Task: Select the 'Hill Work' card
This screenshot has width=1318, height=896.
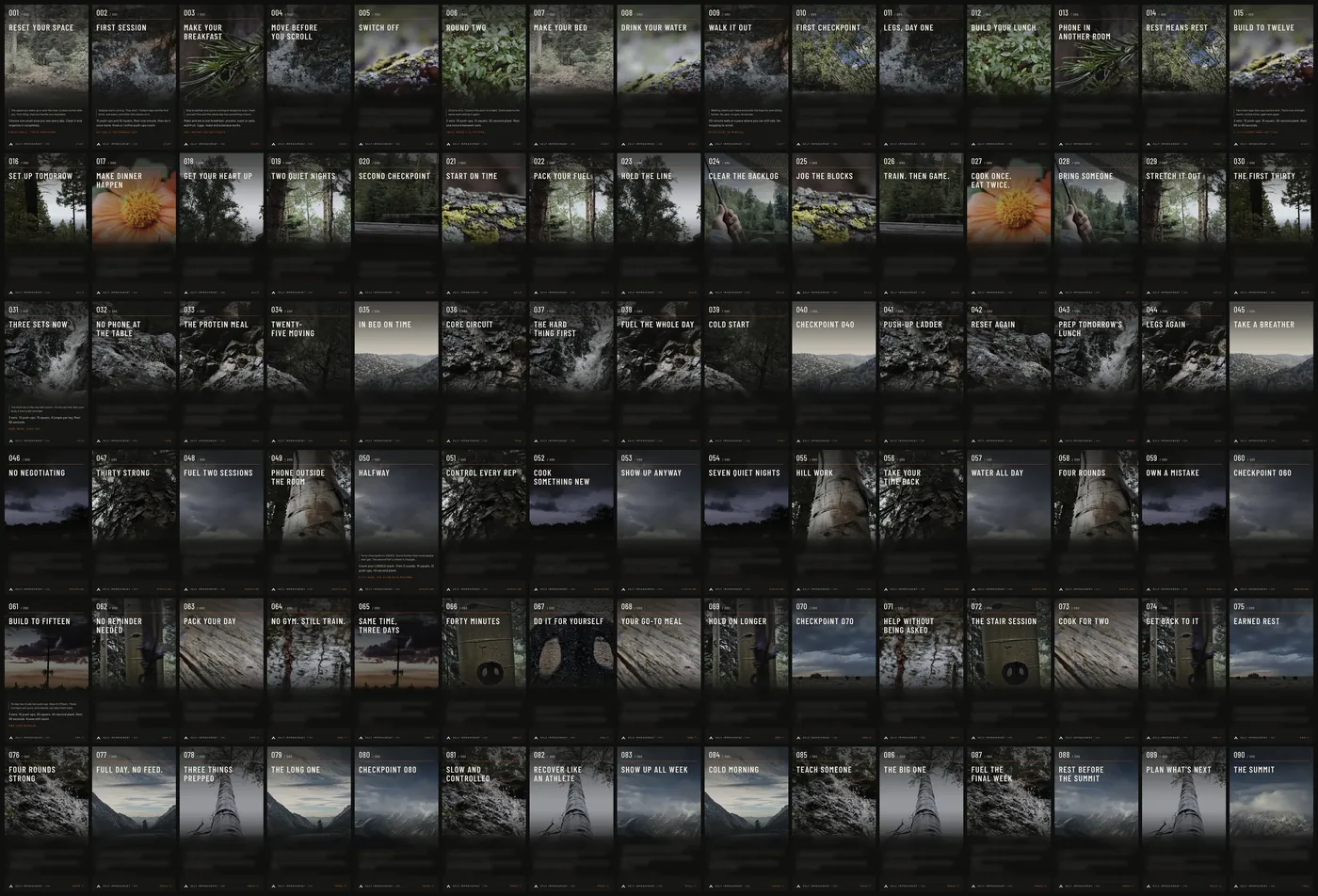Action: click(834, 522)
